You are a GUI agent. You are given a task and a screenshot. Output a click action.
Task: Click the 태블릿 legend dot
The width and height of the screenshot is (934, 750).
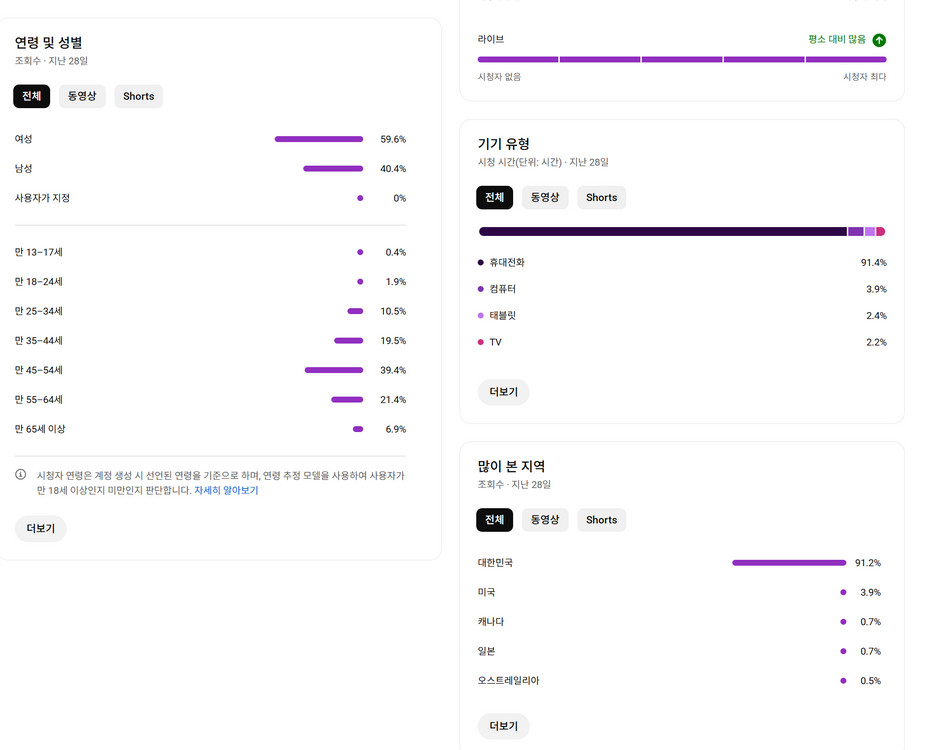coord(481,315)
